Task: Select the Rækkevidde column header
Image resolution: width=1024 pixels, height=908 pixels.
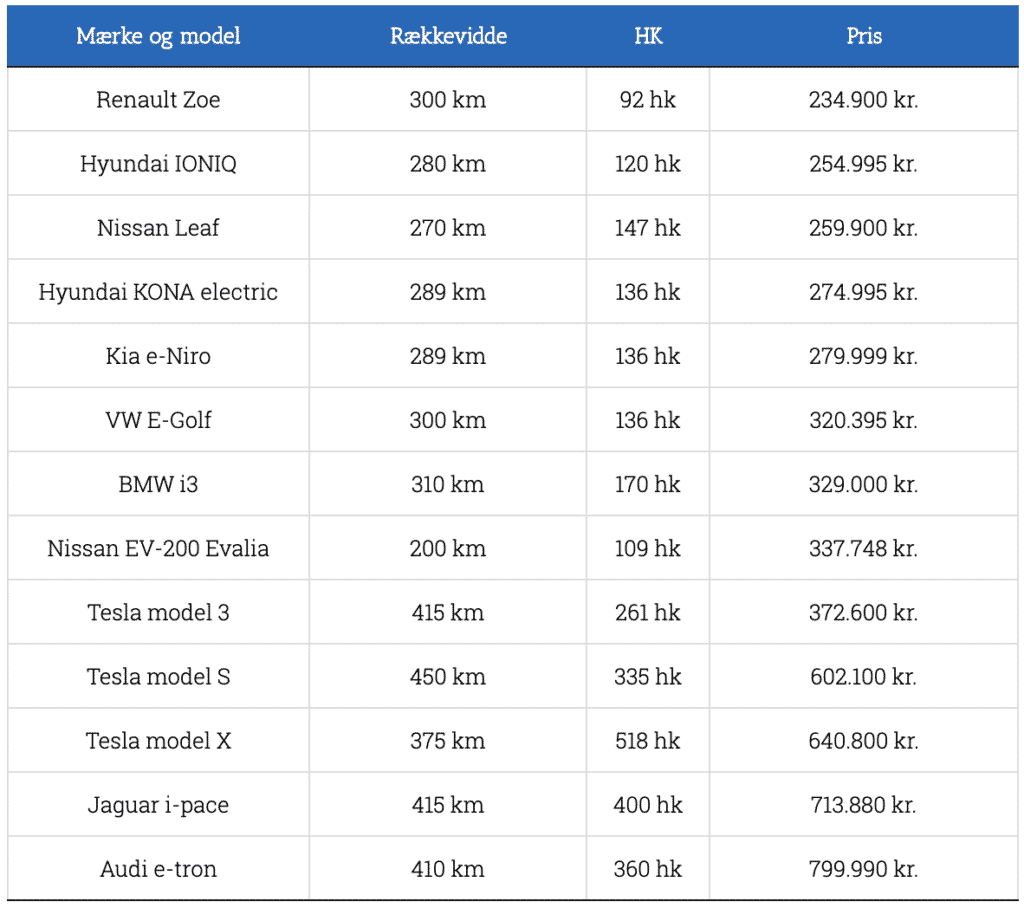Action: 448,36
